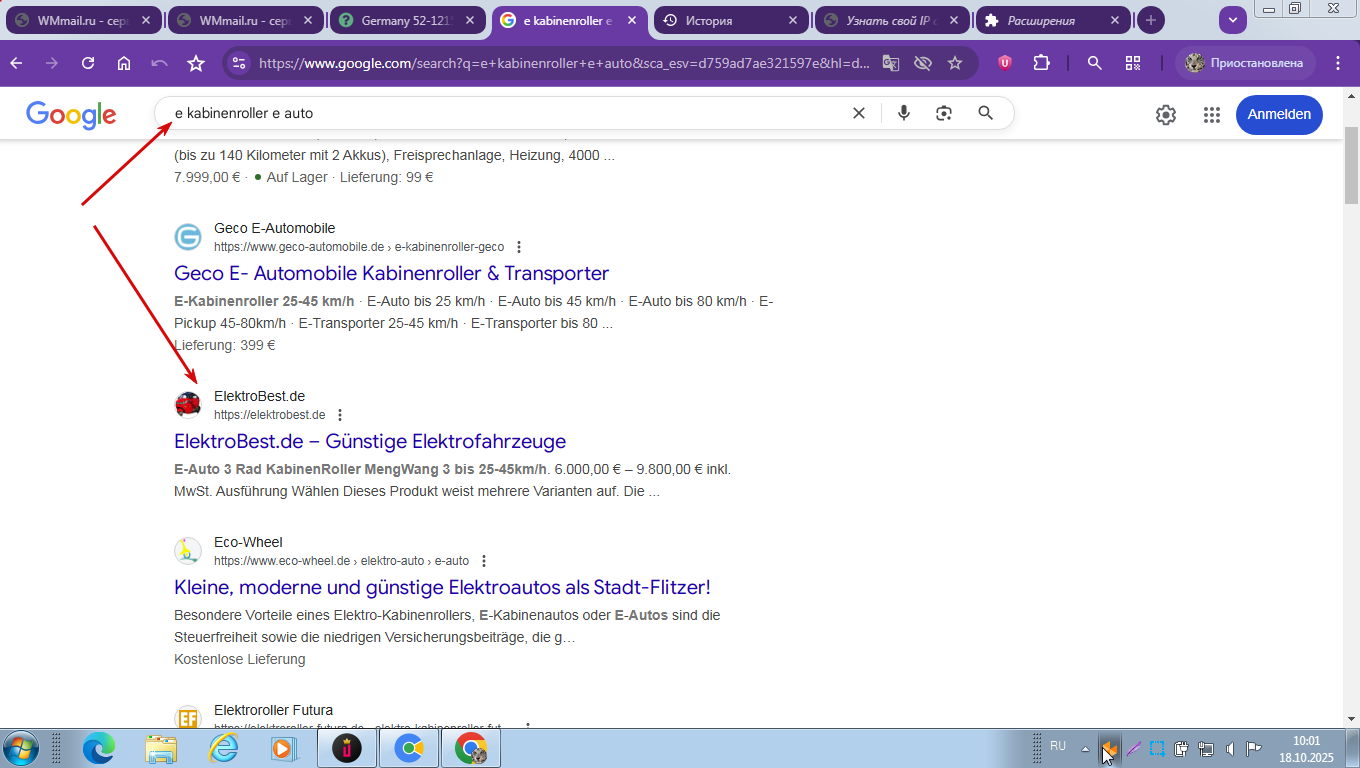This screenshot has height=768, width=1360.
Task: Open the media player taskbar icon
Action: click(x=283, y=748)
